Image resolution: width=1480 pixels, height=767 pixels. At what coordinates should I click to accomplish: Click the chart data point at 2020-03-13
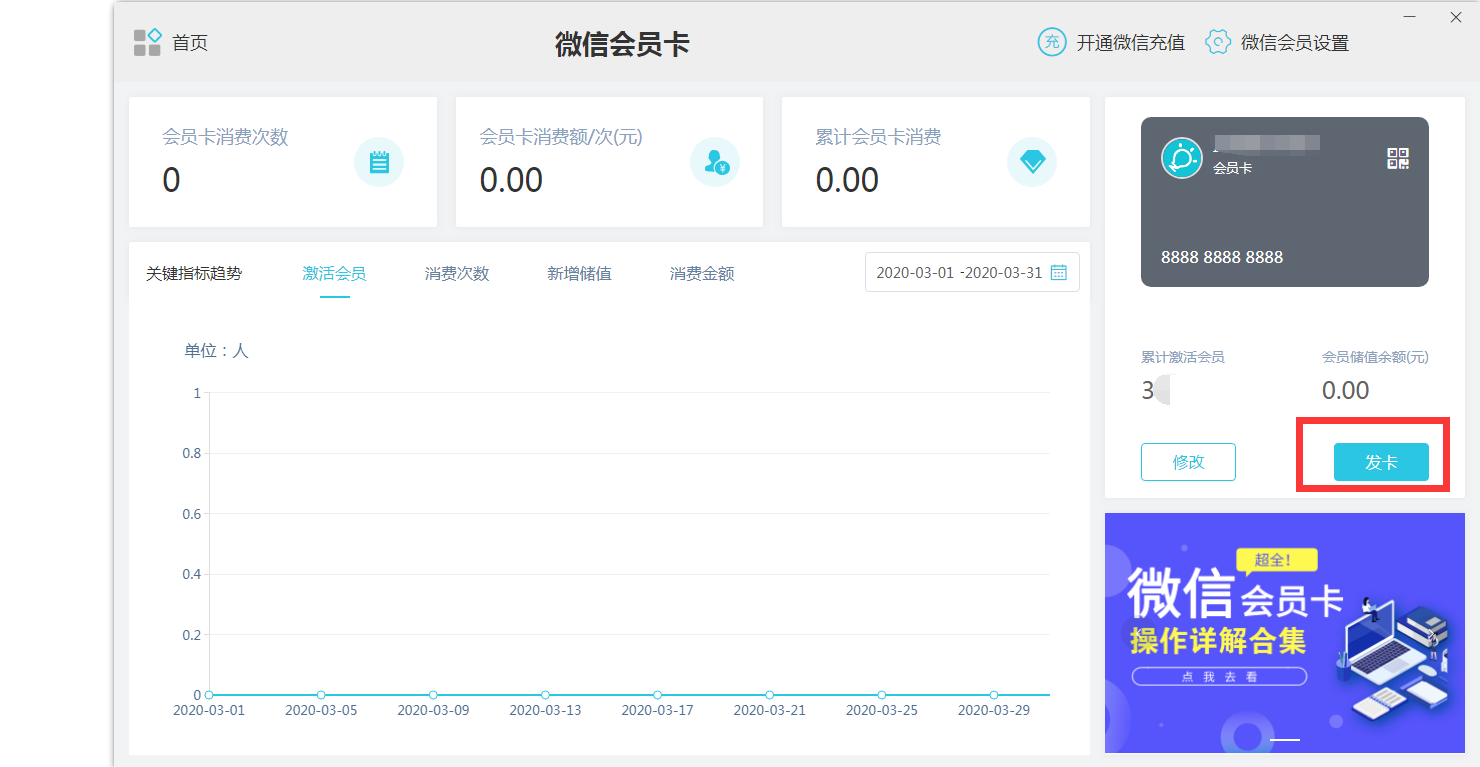coord(545,694)
